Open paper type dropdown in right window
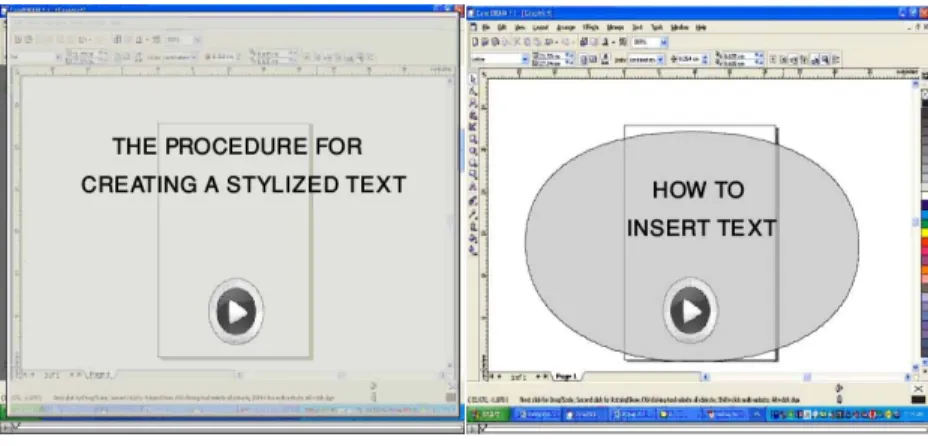The height and width of the screenshot is (446, 928). coord(525,59)
